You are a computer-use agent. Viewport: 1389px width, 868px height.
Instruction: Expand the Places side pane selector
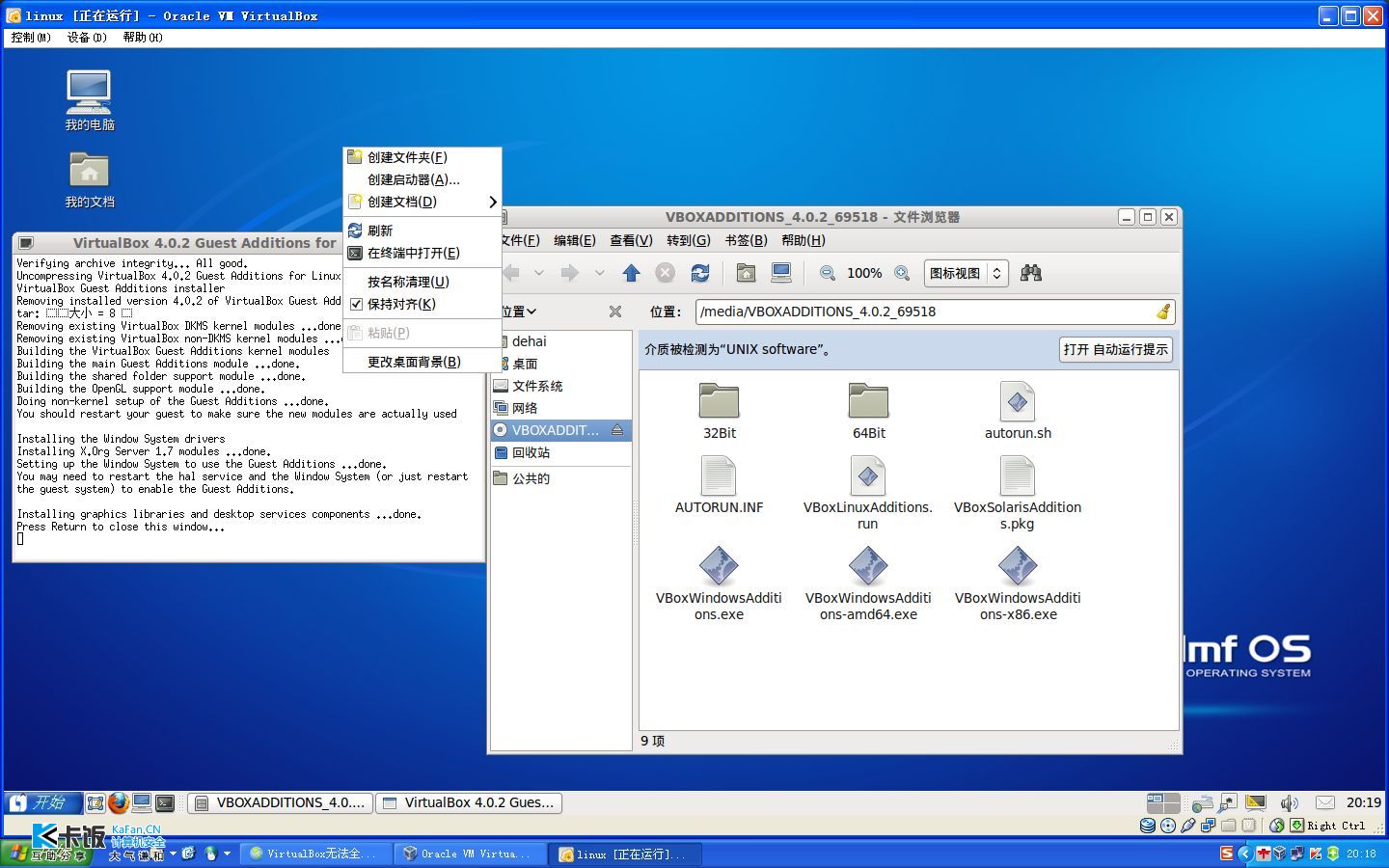tap(519, 312)
